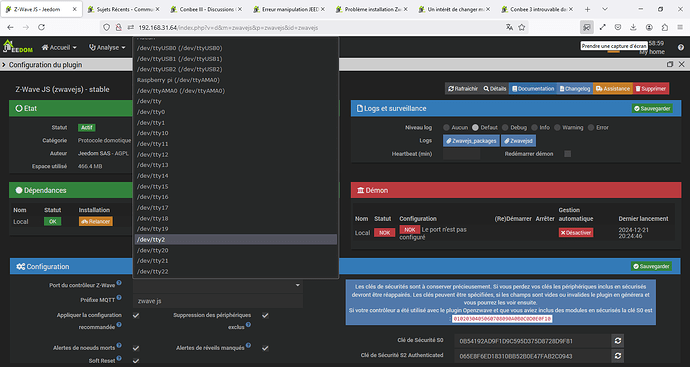Open a new browser tab

click(587, 9)
